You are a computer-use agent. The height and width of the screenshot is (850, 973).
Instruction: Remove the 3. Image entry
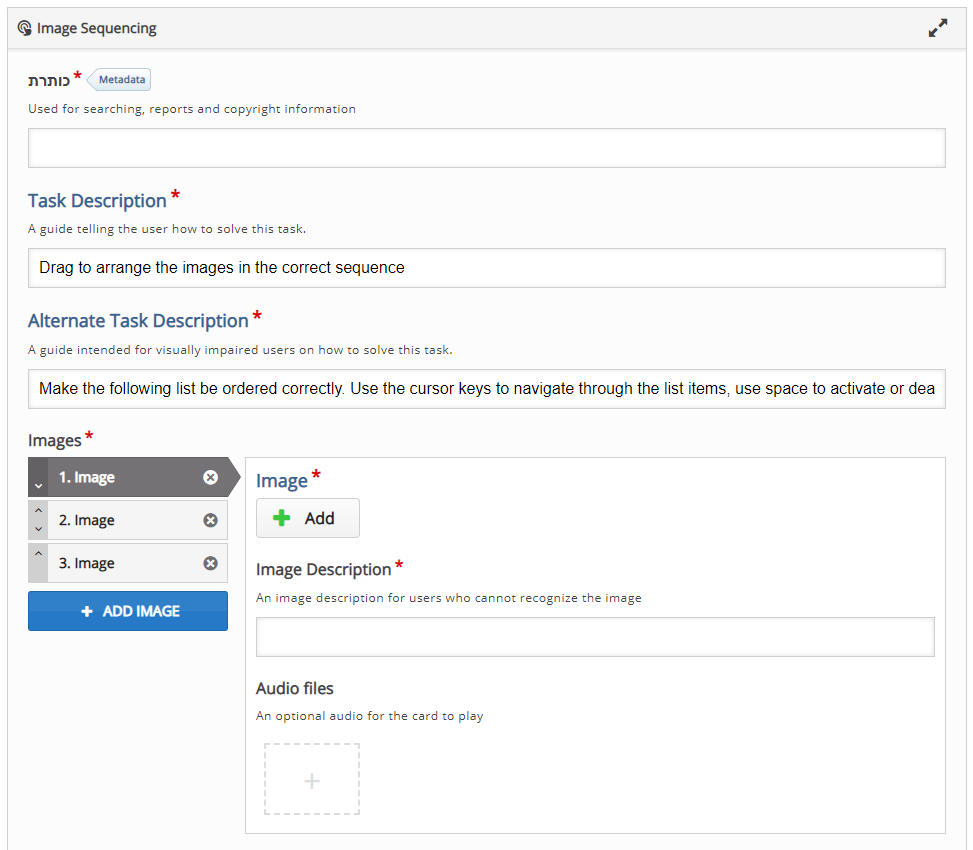210,564
